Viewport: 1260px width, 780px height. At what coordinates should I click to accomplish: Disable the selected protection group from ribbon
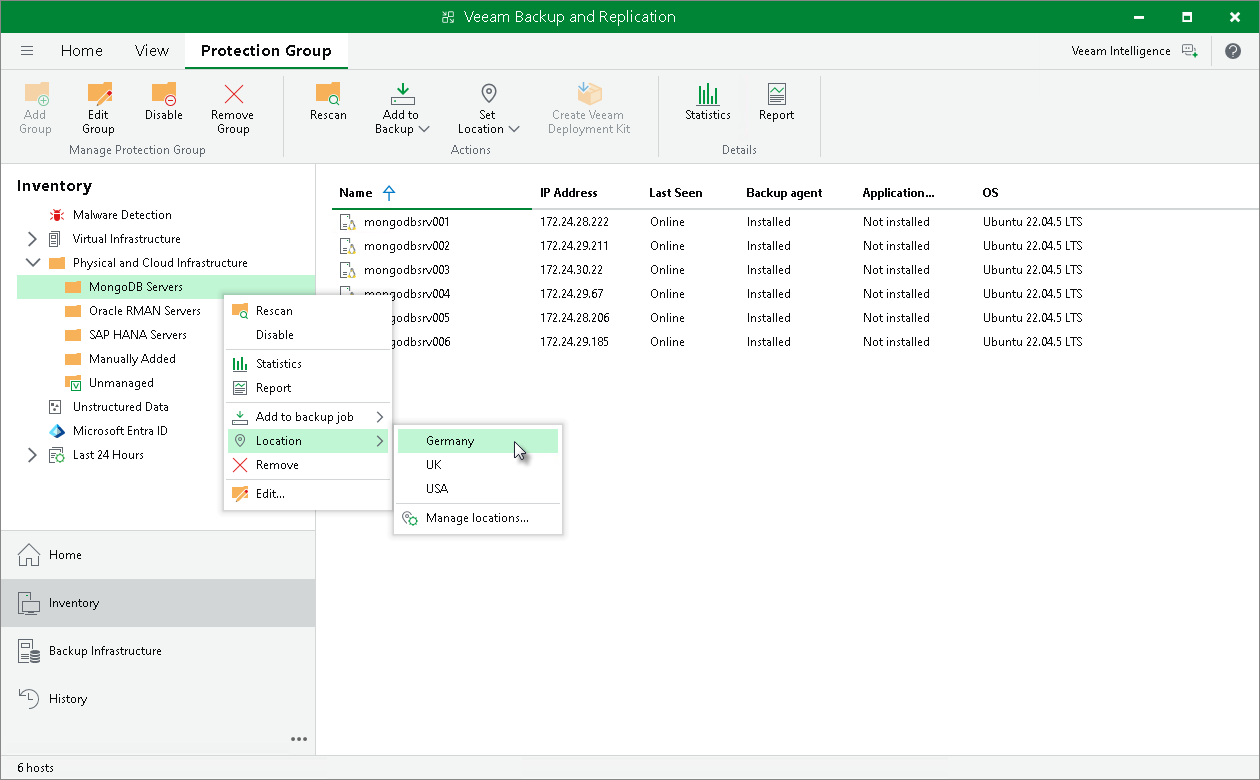[x=163, y=102]
